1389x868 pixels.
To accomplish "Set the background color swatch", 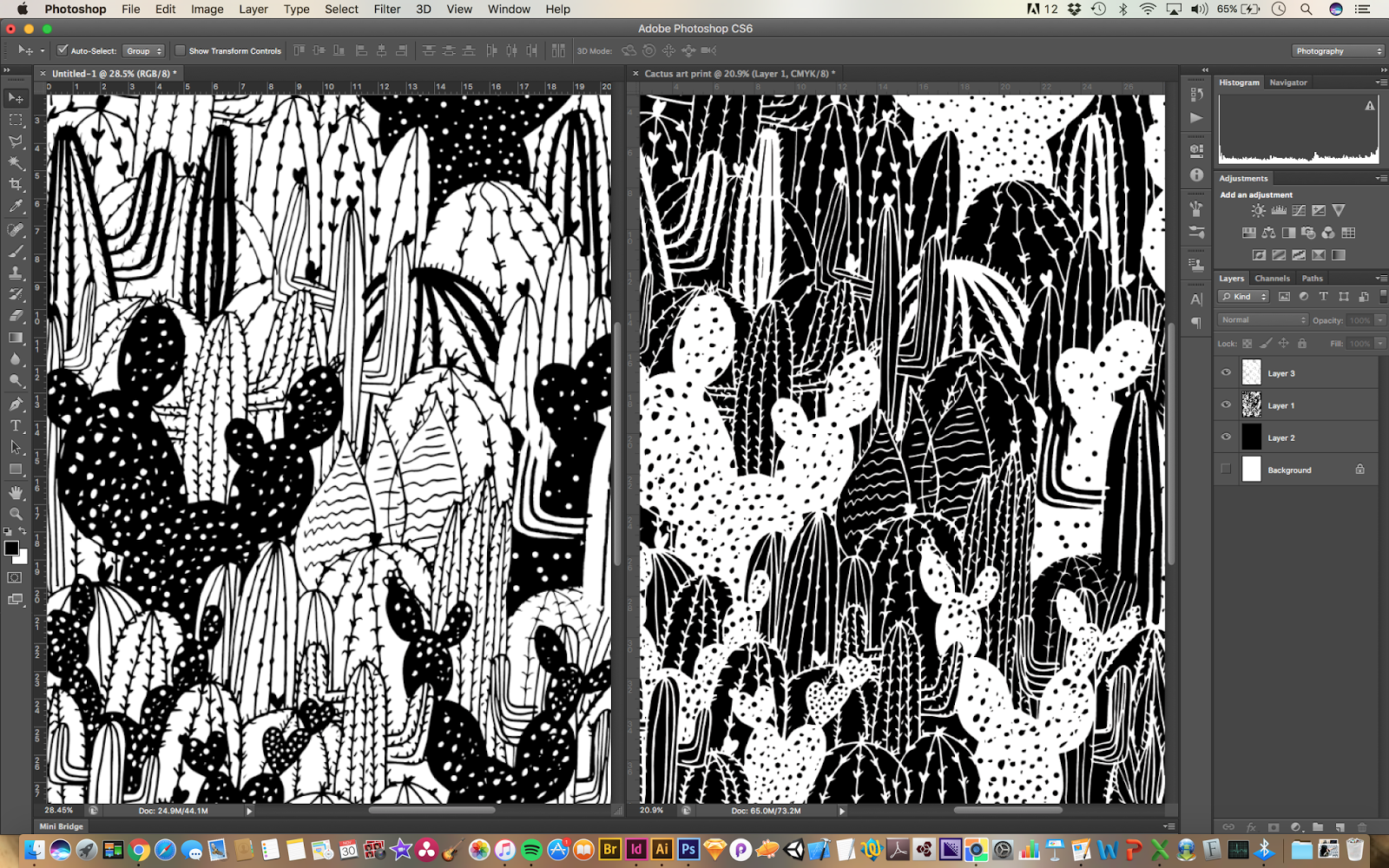I will tap(22, 558).
